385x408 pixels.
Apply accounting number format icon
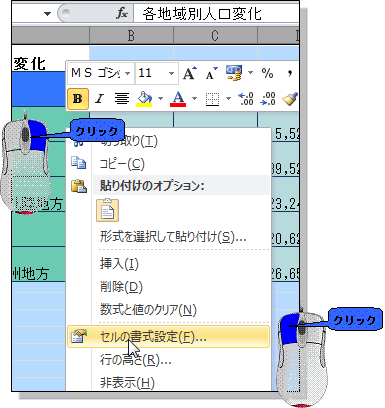point(234,73)
